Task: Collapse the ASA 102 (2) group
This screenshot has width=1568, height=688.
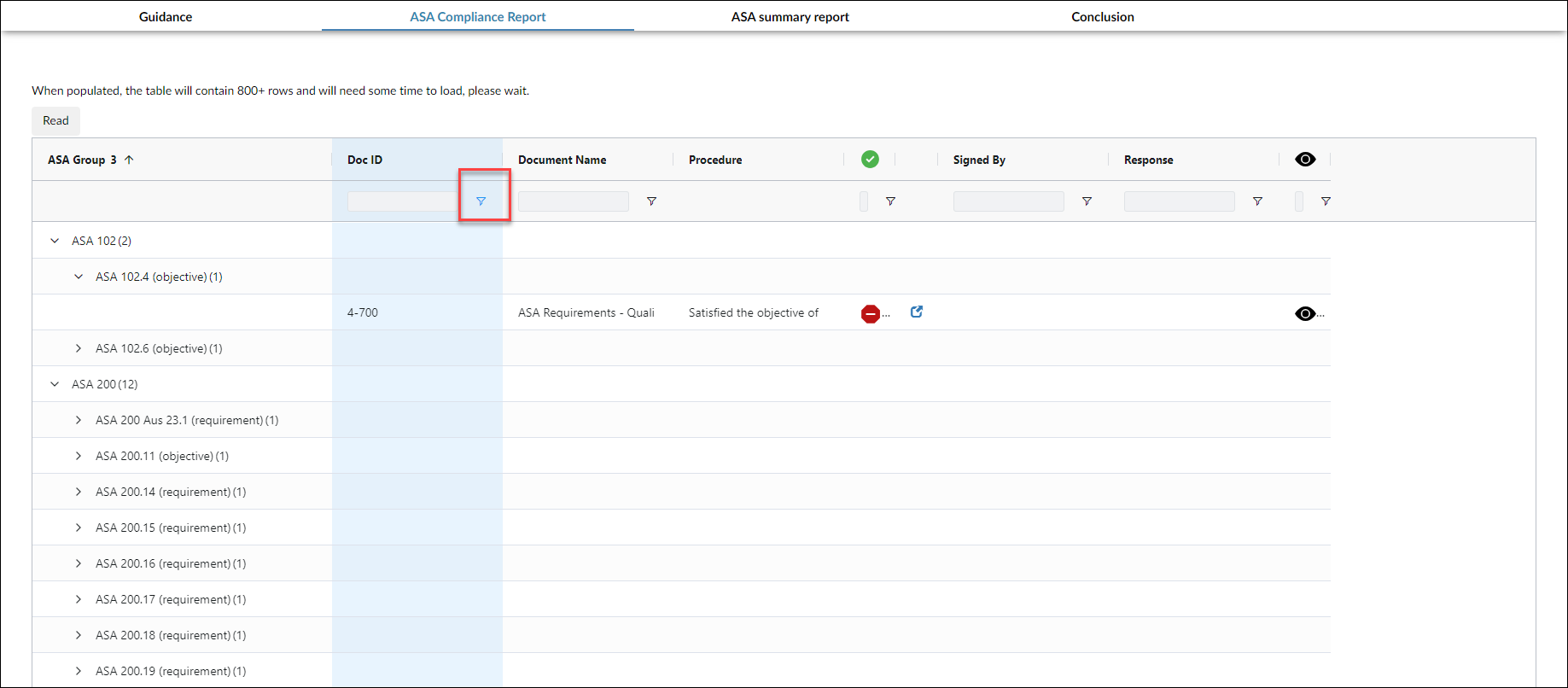Action: tap(55, 241)
